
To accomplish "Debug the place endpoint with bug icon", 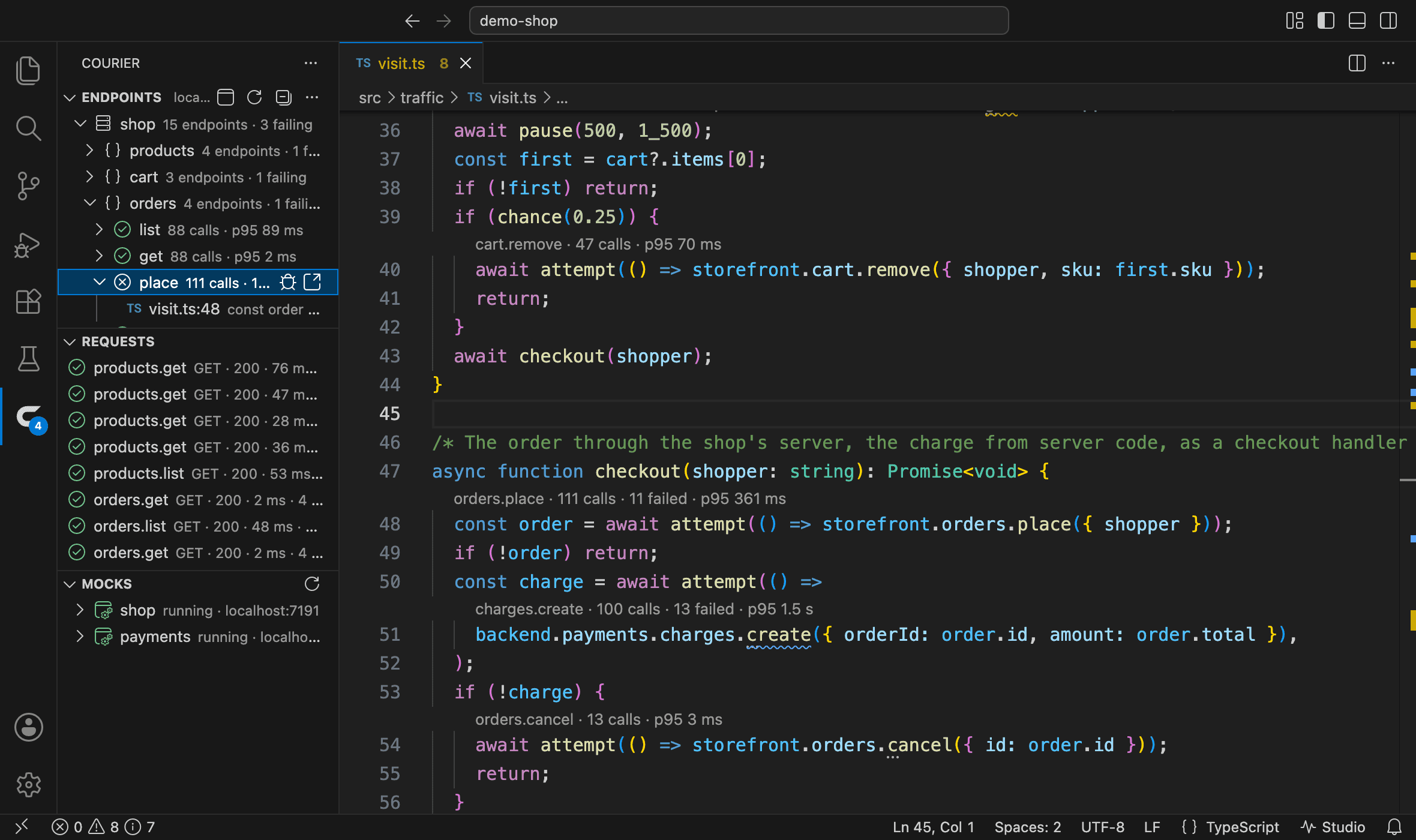I will (x=288, y=283).
